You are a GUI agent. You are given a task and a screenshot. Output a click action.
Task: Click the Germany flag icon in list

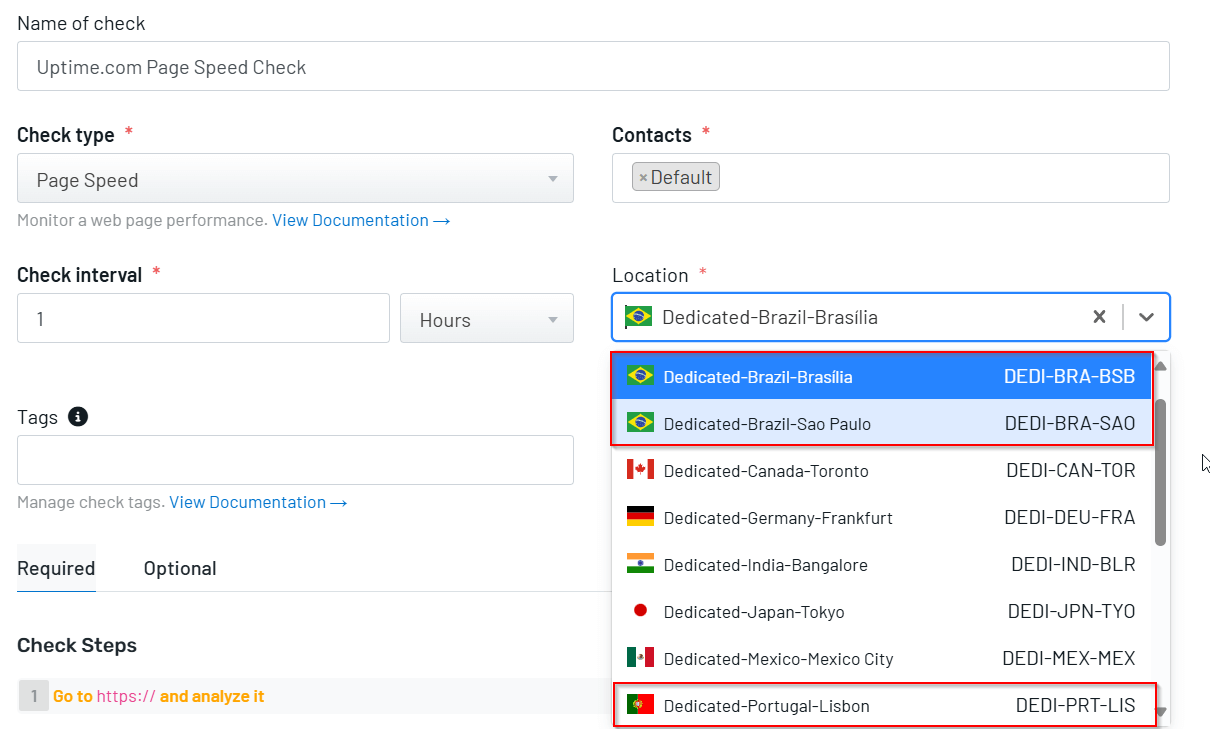pyautogui.click(x=640, y=517)
